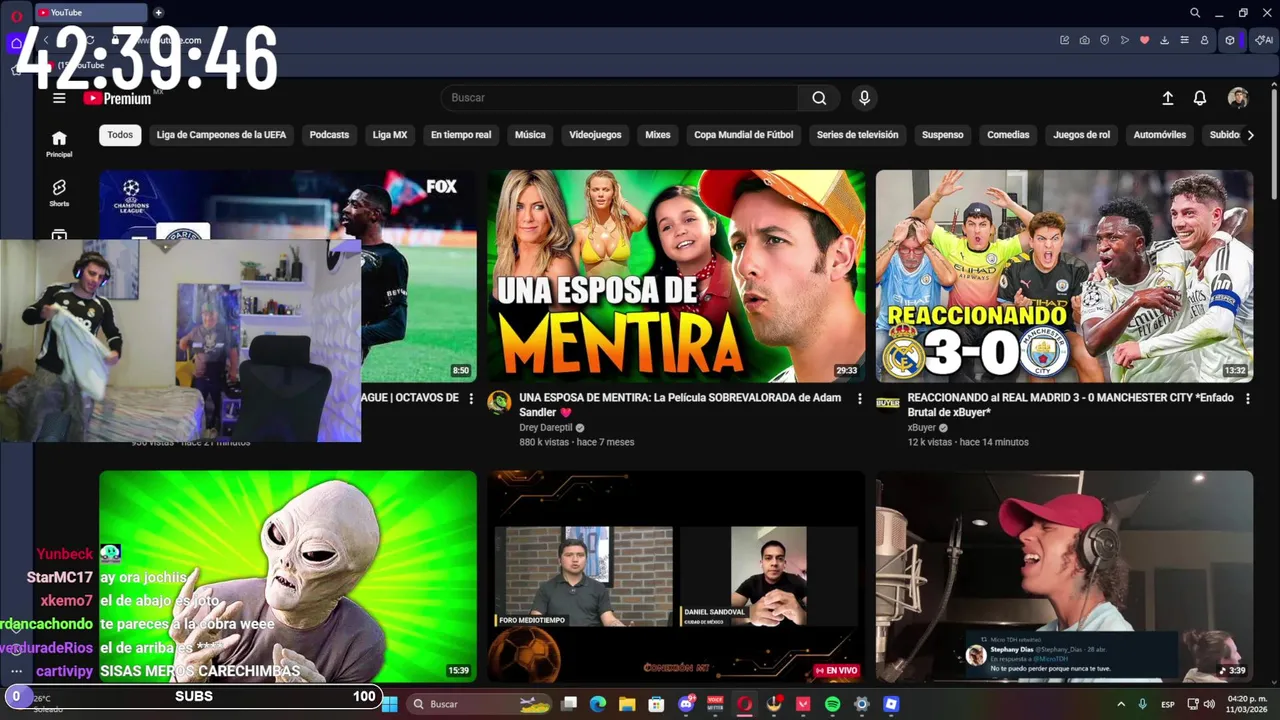Click Opera snapshot camera icon
The width and height of the screenshot is (1280, 720).
[x=1085, y=40]
